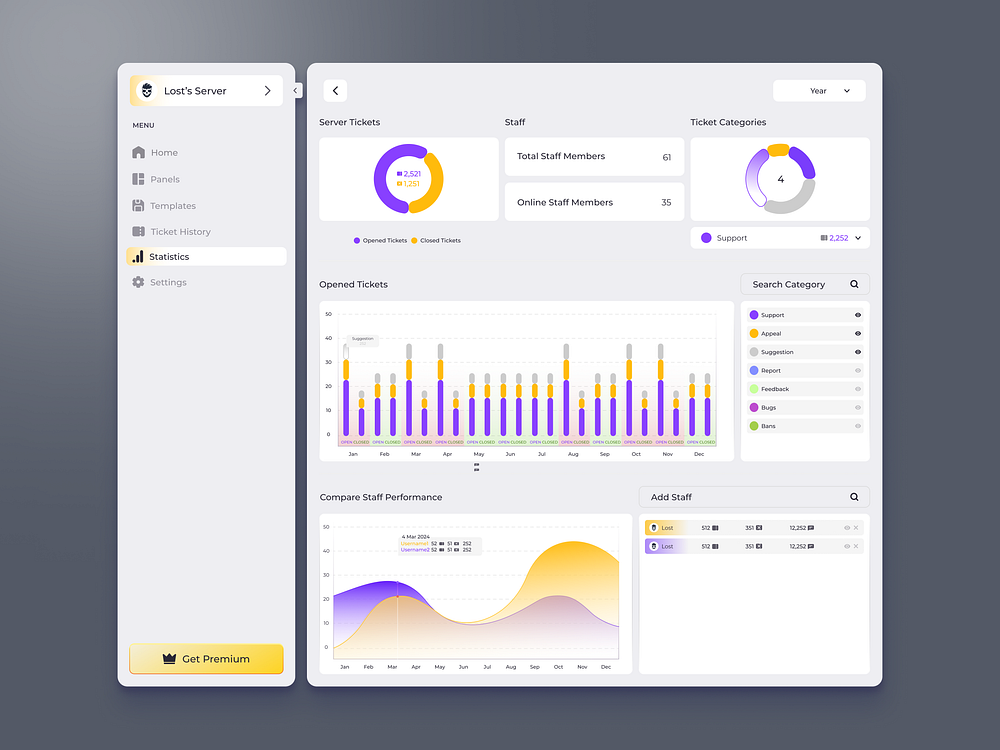
Task: Open the Templates section
Action: (173, 205)
